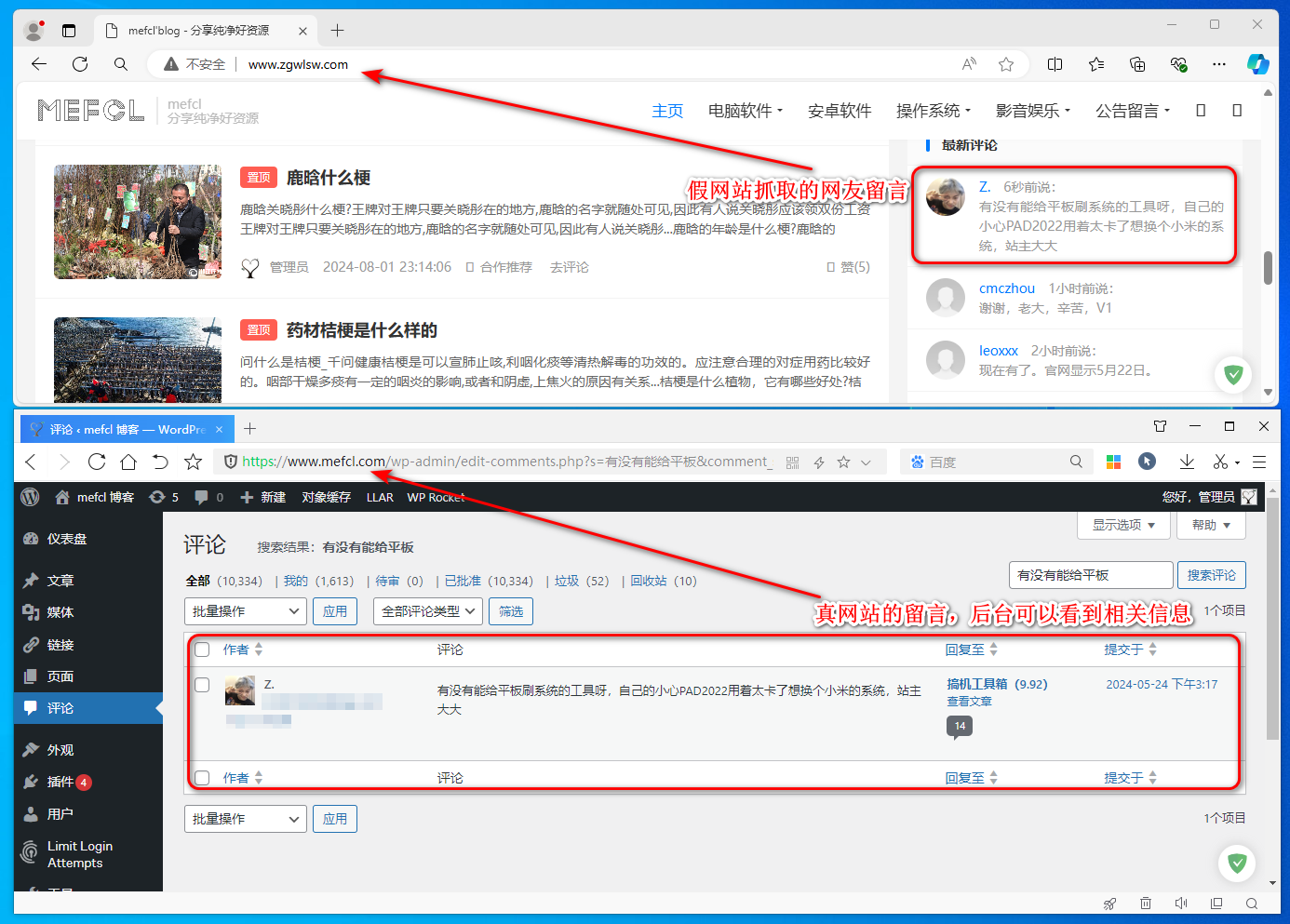Open Edge settings and more menu
Image resolution: width=1290 pixels, height=924 pixels.
click(1219, 64)
